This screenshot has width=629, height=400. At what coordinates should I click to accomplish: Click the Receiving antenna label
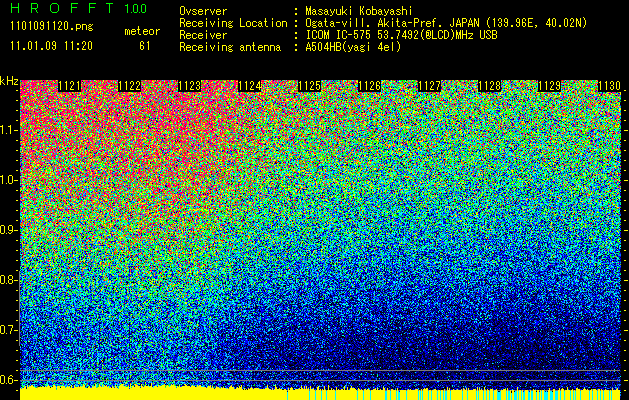click(230, 47)
